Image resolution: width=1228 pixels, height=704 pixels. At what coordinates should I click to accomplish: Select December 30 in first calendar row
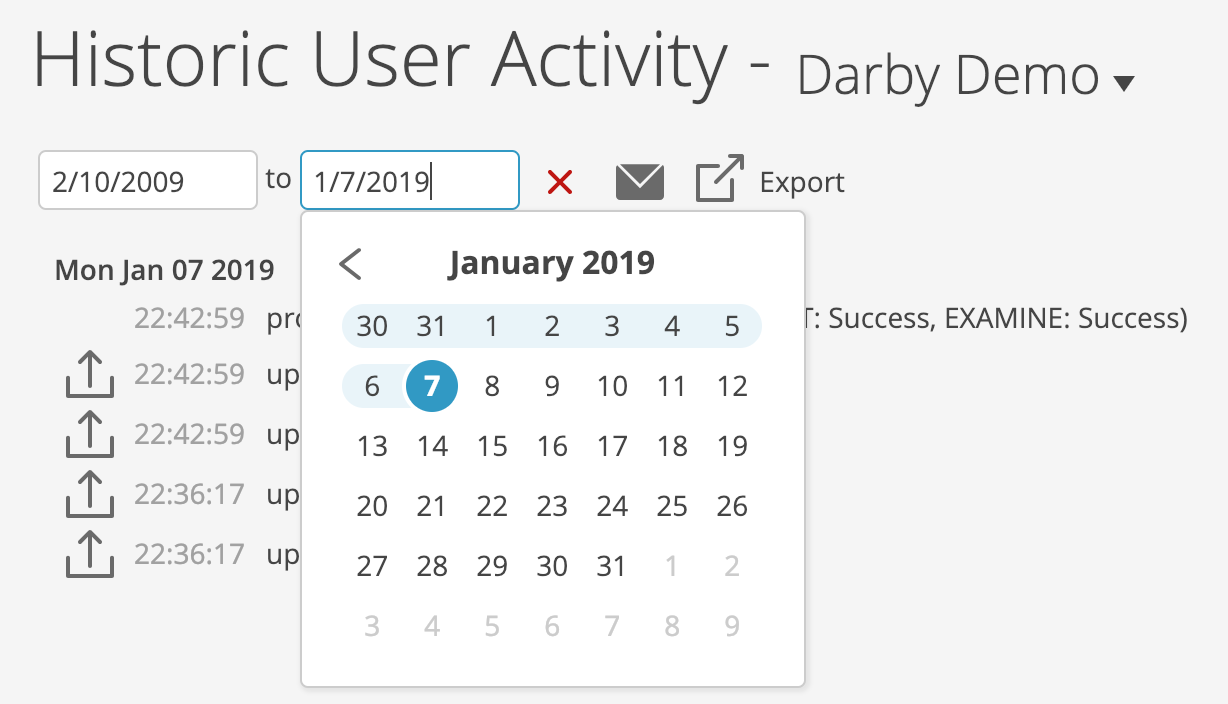click(x=372, y=326)
